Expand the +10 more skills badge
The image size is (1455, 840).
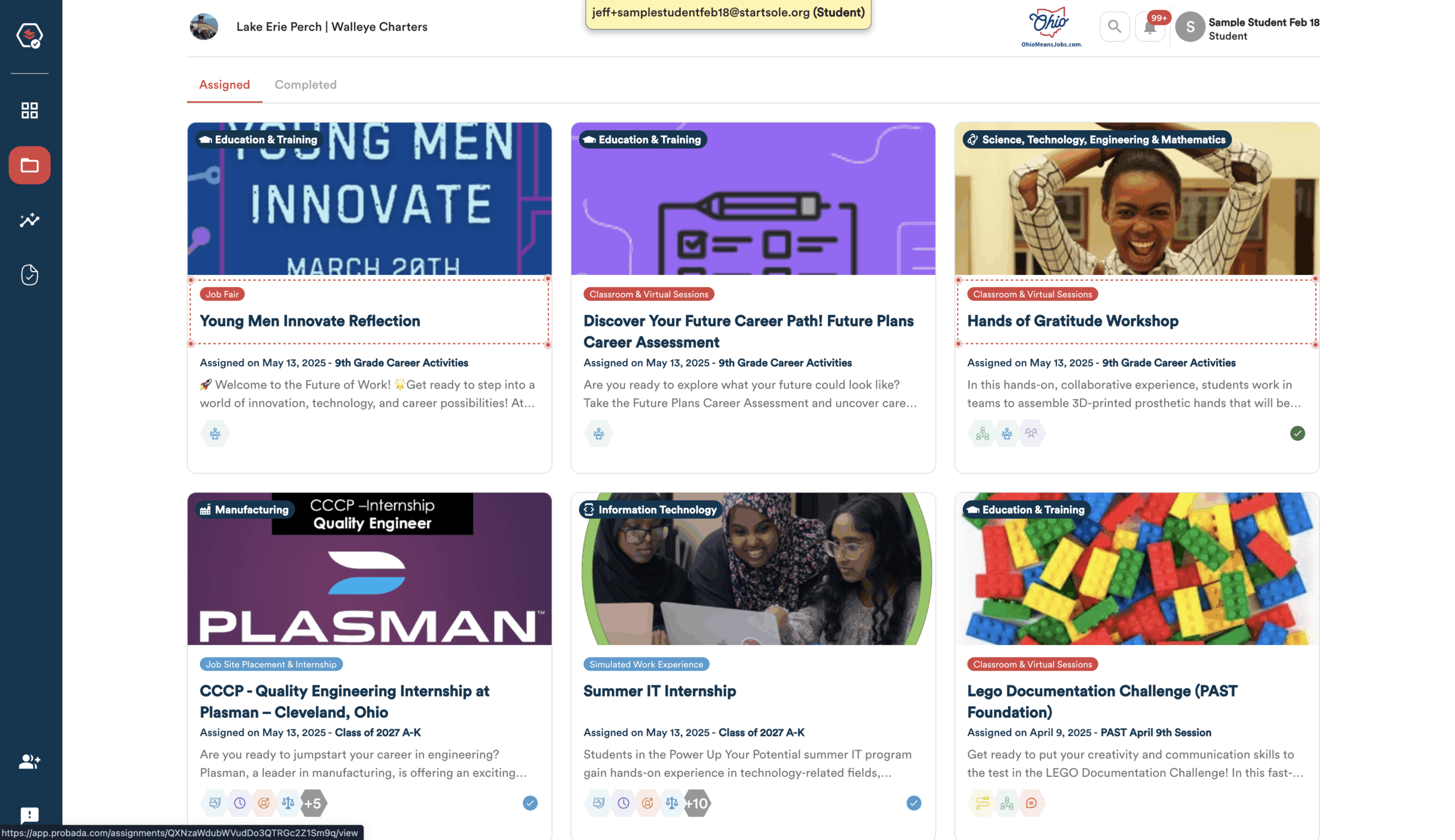tap(696, 803)
